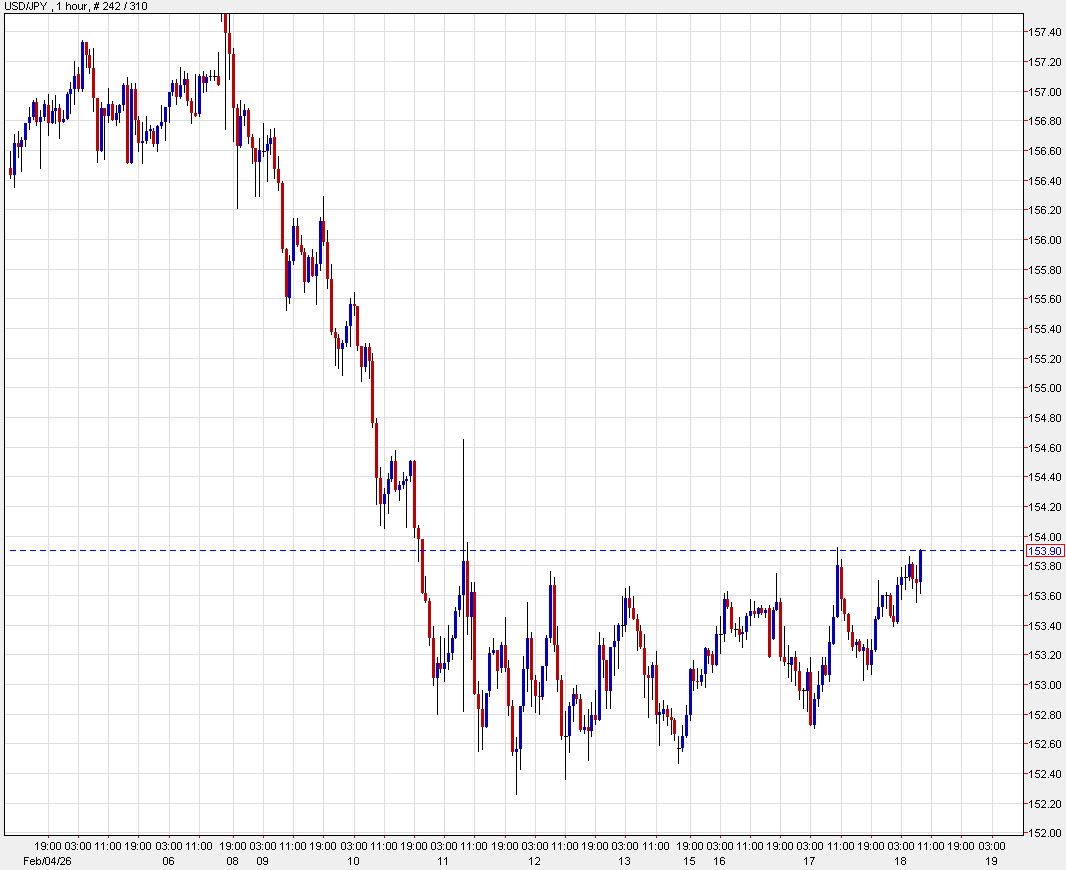Viewport: 1066px width, 870px height.
Task: Click the rightmost blue candlestick
Action: 920,565
